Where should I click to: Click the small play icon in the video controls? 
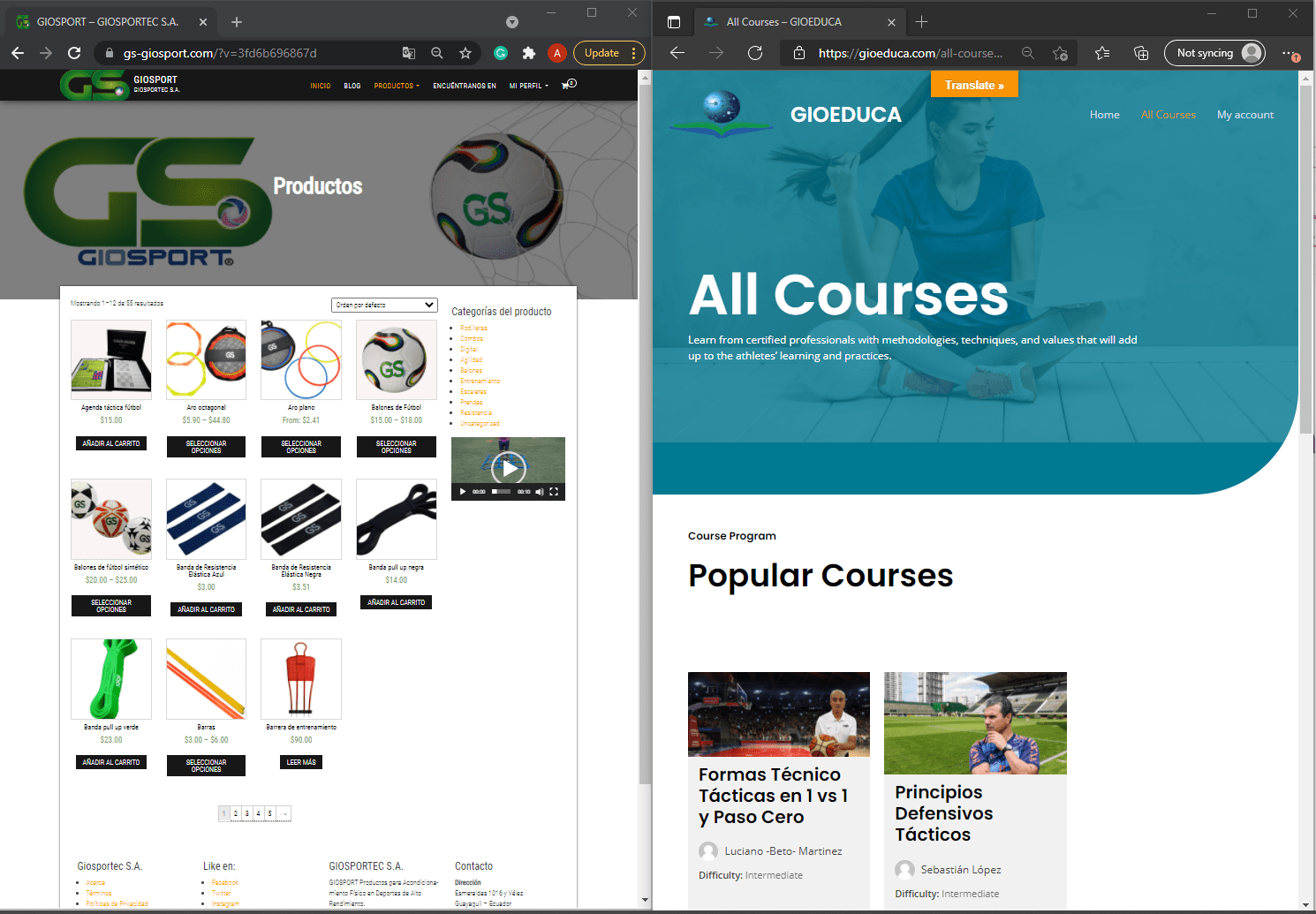(x=462, y=492)
